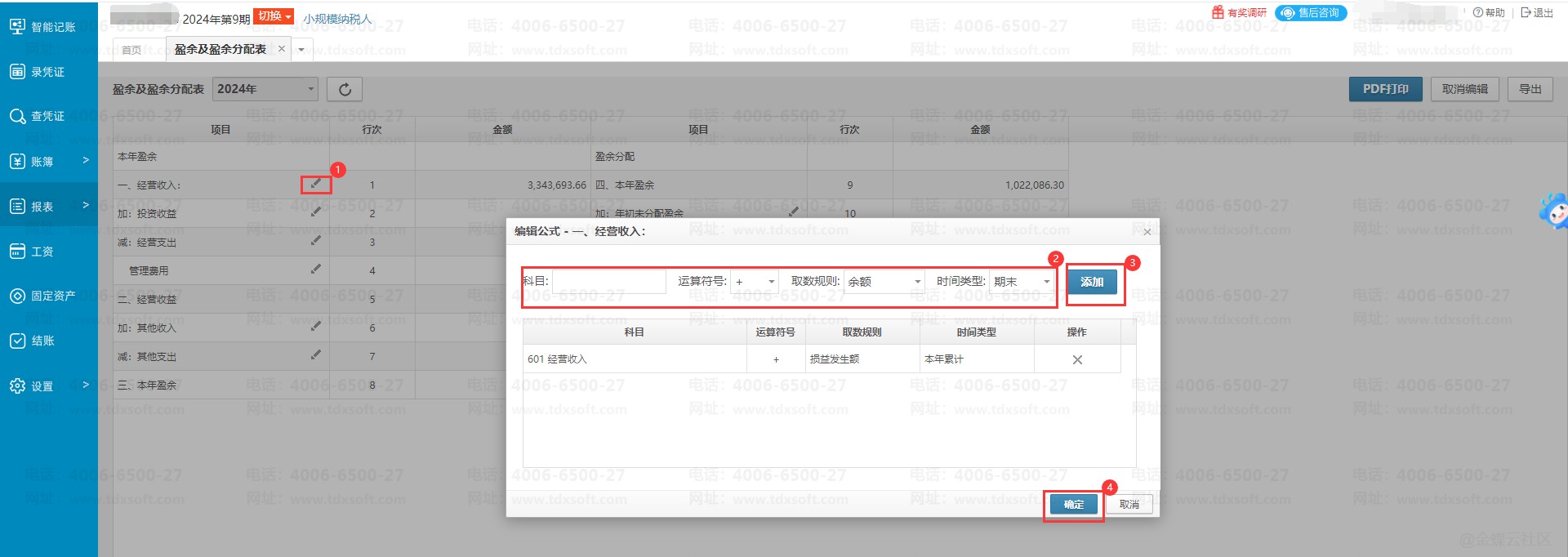Click edit pencil for 其他支出 row
1568x557 pixels.
[x=315, y=355]
